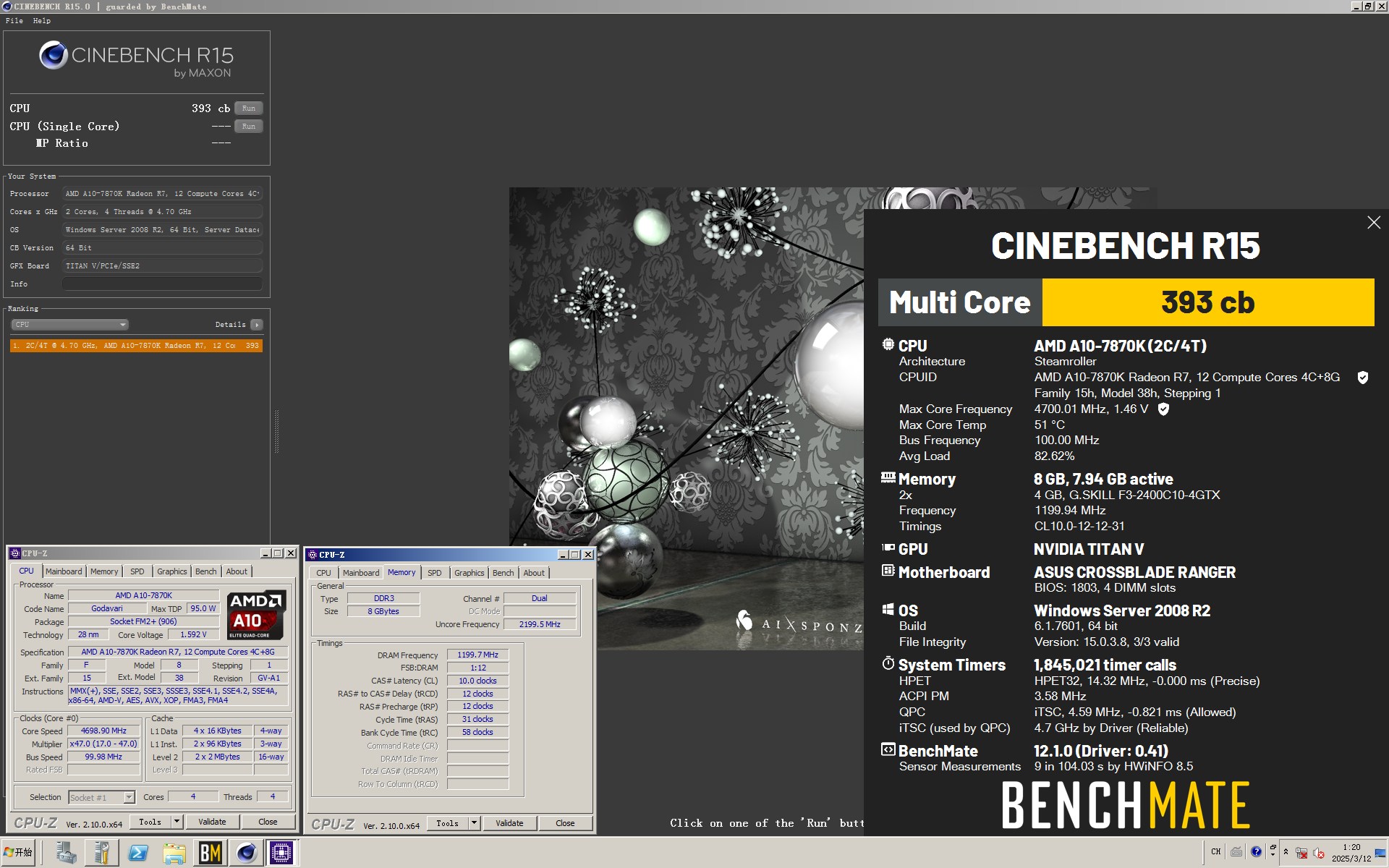Click the Info input field
This screenshot has width=1389, height=868.
162,284
